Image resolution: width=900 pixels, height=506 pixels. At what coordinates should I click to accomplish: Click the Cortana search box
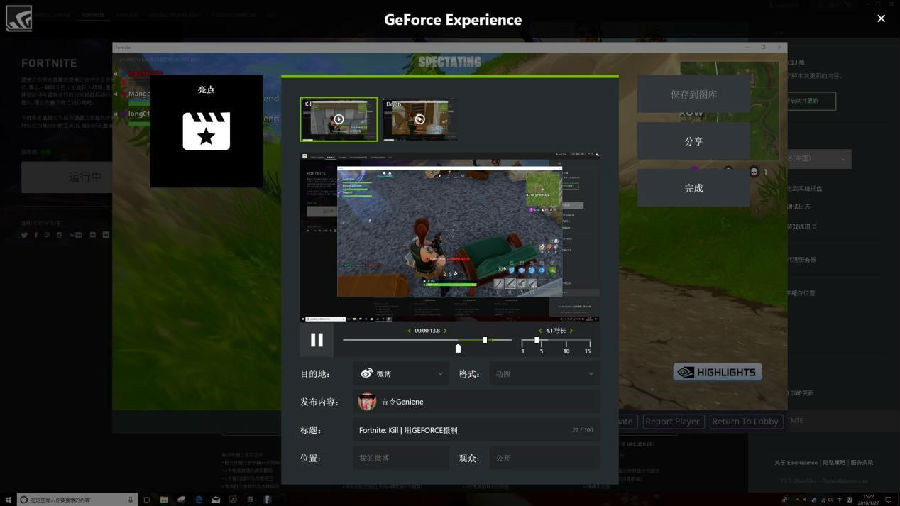pos(77,500)
